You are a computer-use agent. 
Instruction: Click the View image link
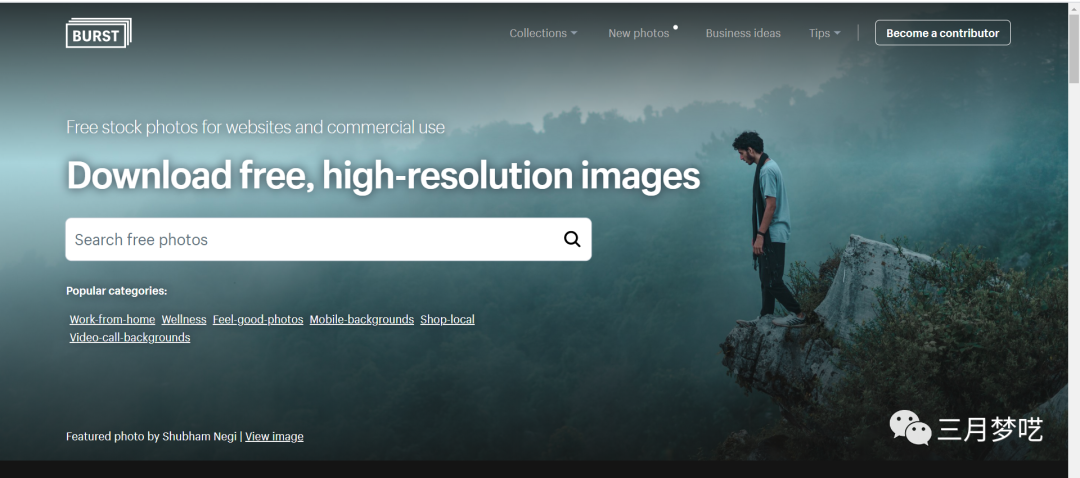pos(274,437)
